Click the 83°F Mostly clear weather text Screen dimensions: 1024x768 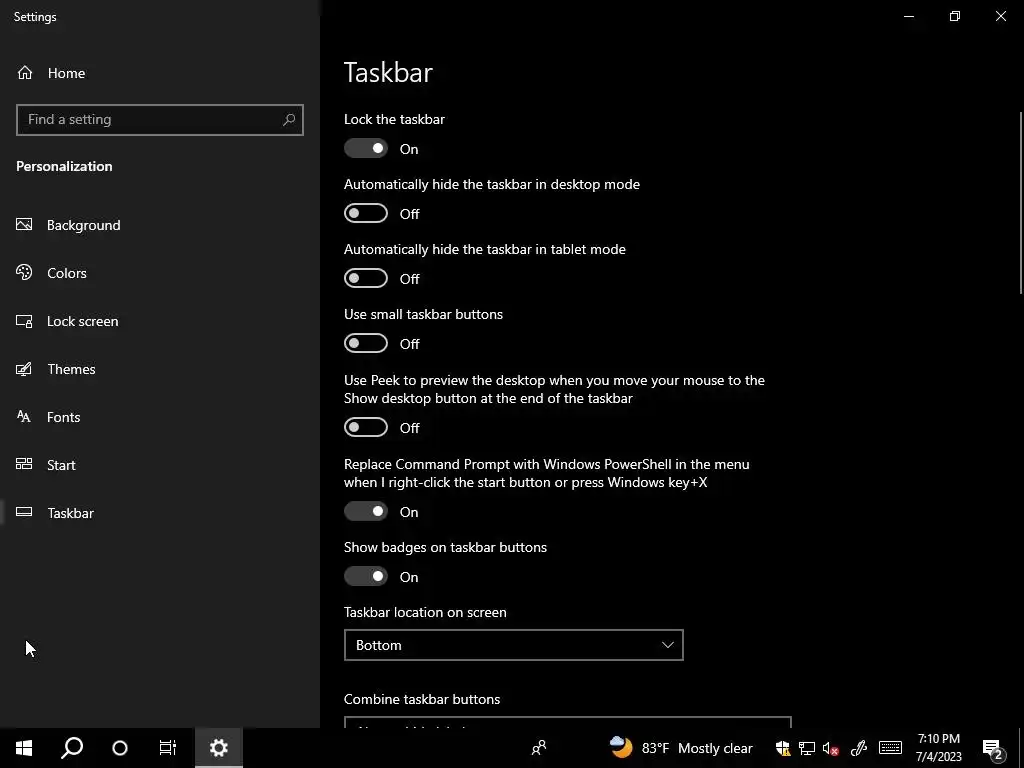pos(697,748)
